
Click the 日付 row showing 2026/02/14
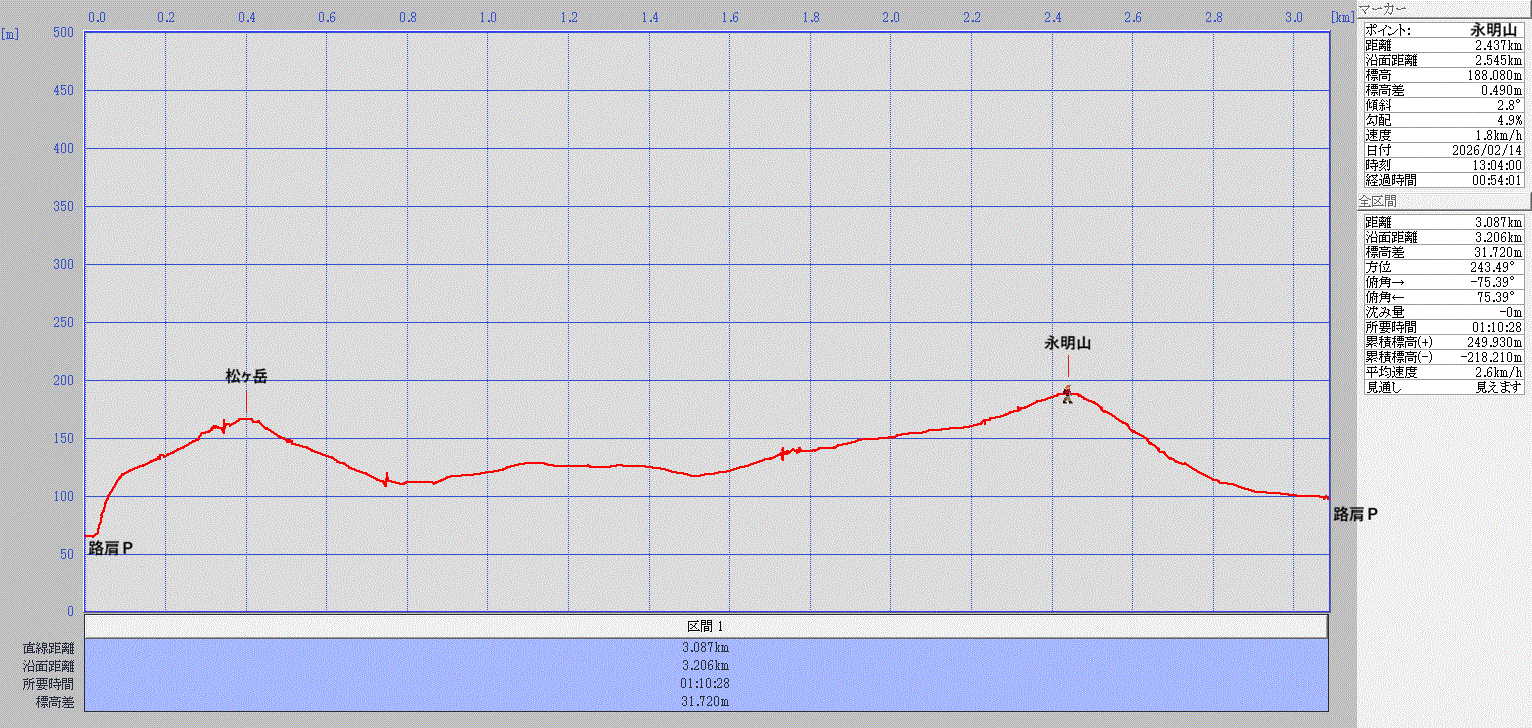point(1444,150)
